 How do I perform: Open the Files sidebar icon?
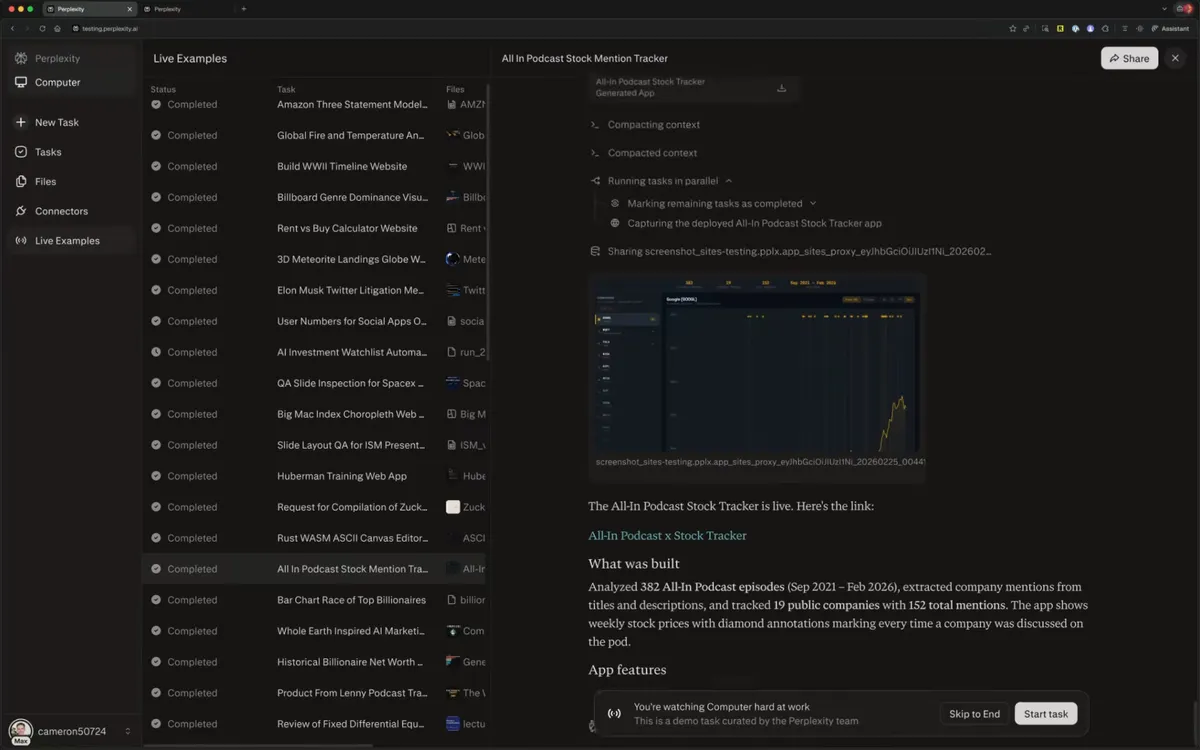tap(21, 181)
